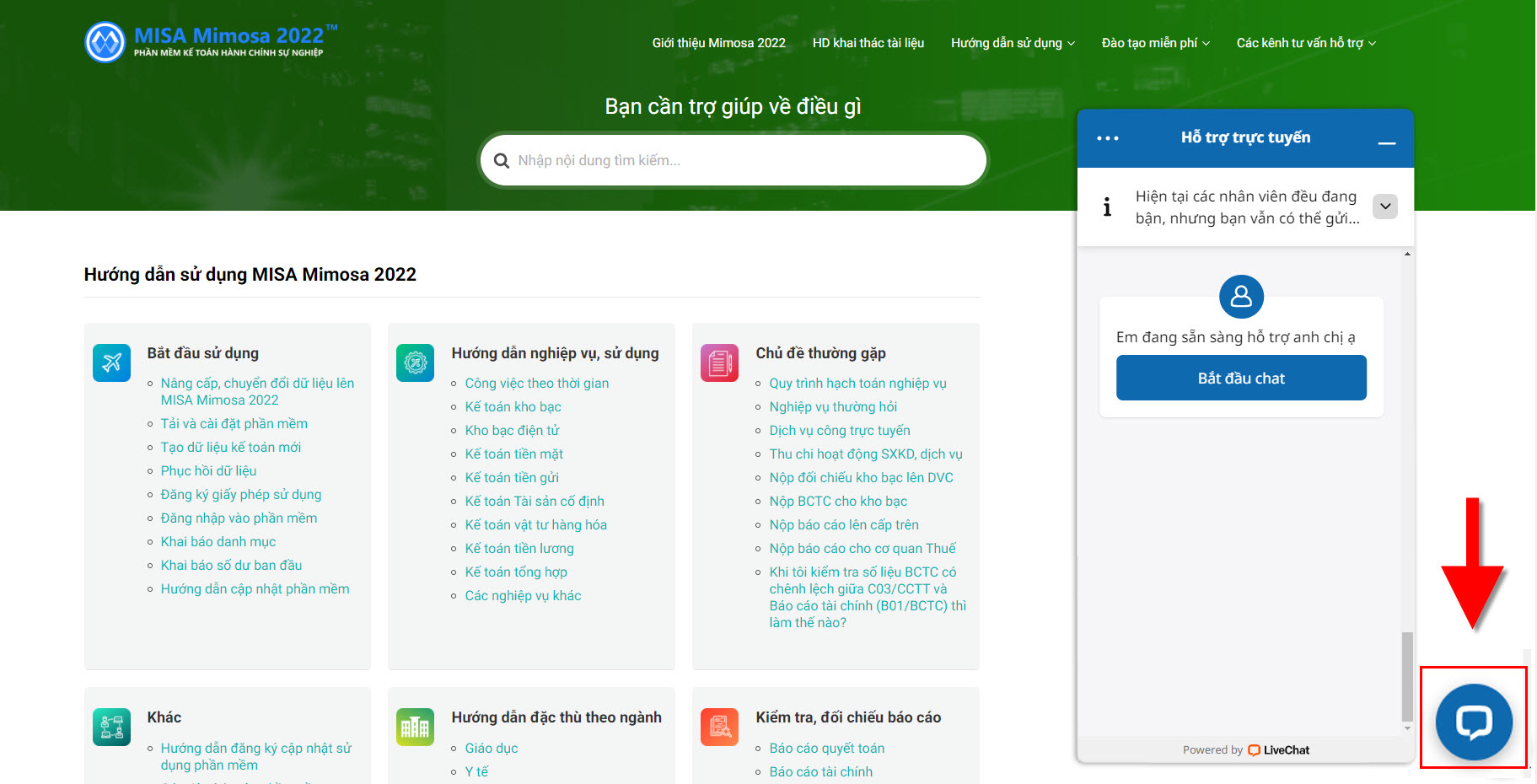This screenshot has width=1537, height=784.
Task: Open Kho bạc điện tử link
Action: click(512, 430)
